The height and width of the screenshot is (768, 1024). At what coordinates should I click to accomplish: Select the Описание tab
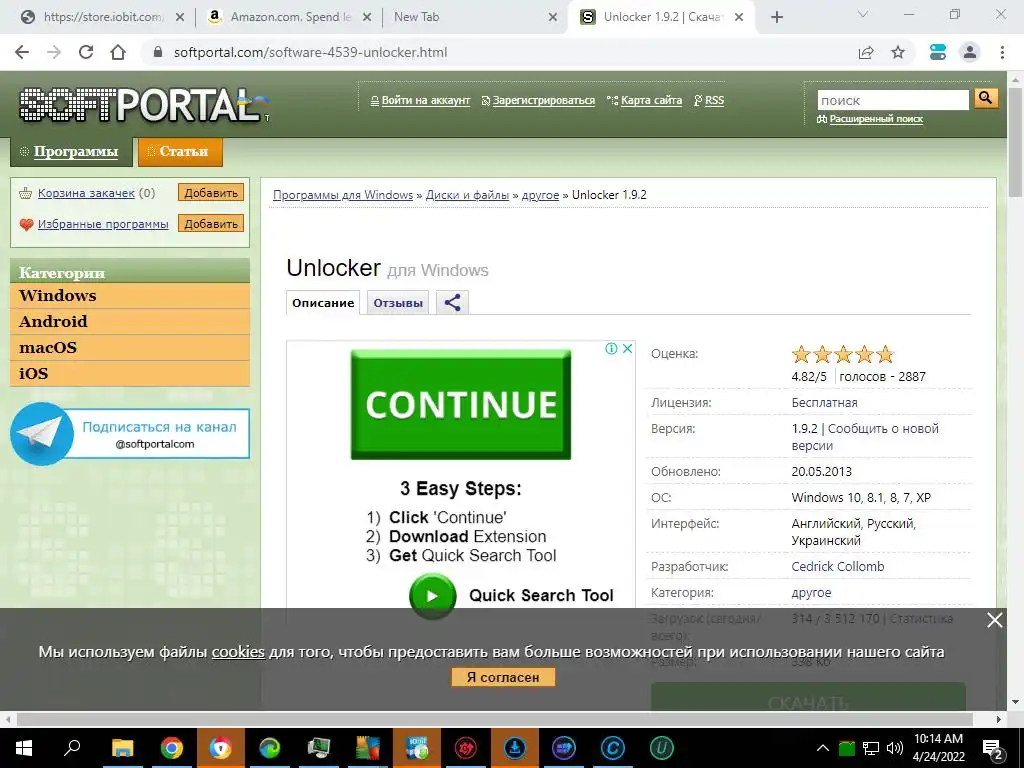coord(323,303)
